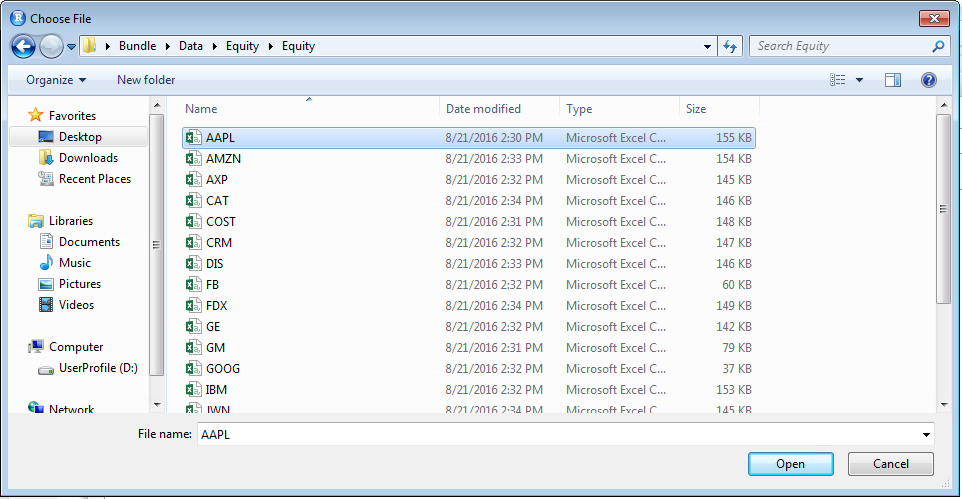Open Recent Places in navigation pane

click(x=95, y=179)
